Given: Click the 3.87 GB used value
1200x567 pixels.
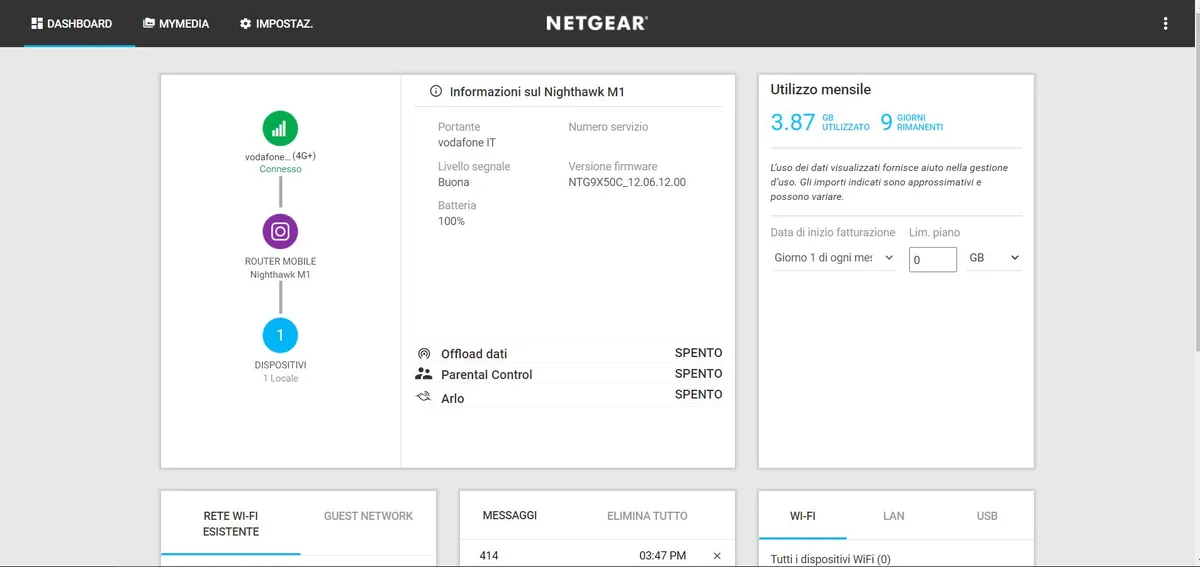Looking at the screenshot, I should tap(793, 123).
